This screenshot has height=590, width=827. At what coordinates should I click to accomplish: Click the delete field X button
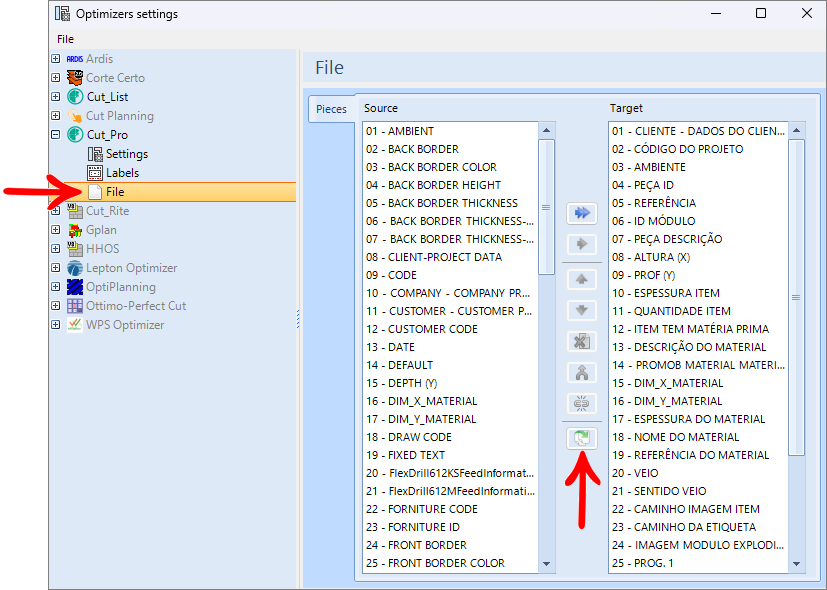click(x=582, y=342)
